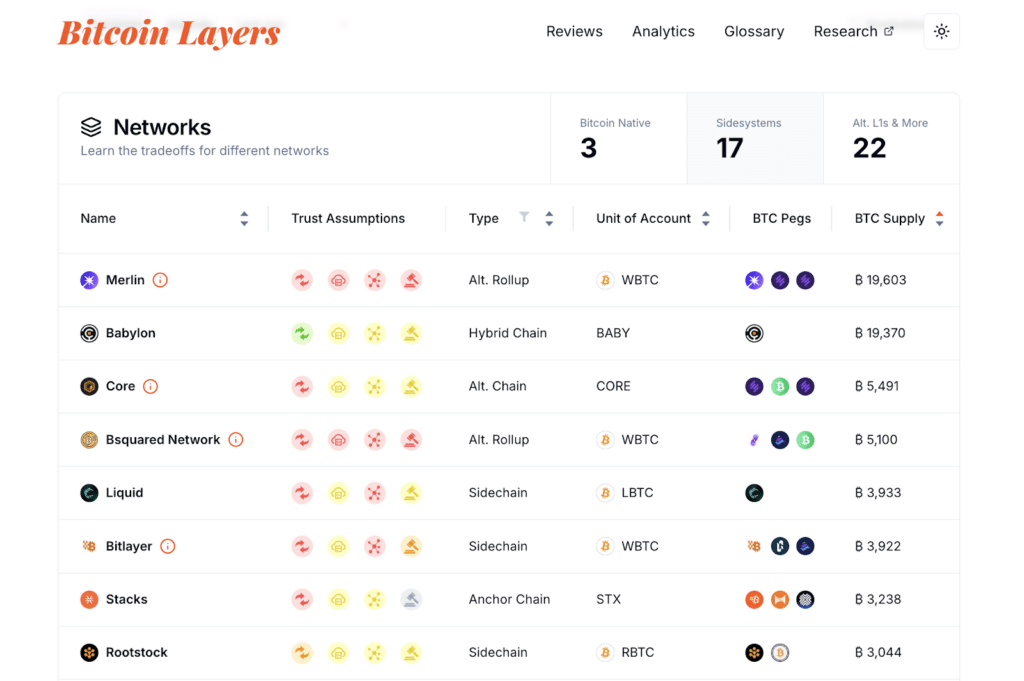Sort by Unit of Account

(x=706, y=218)
